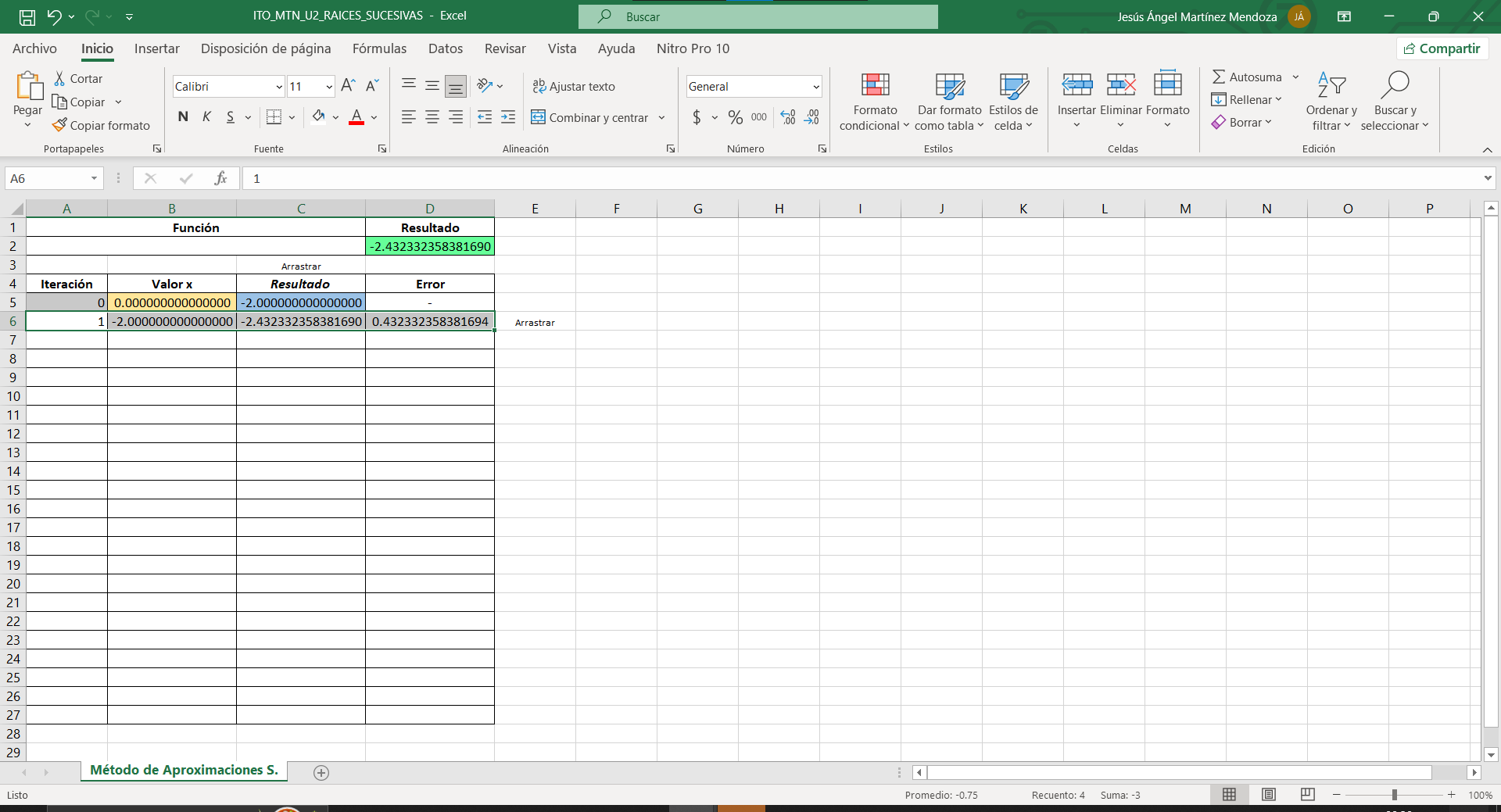Undo the last action
The width and height of the screenshot is (1501, 812).
[x=54, y=16]
